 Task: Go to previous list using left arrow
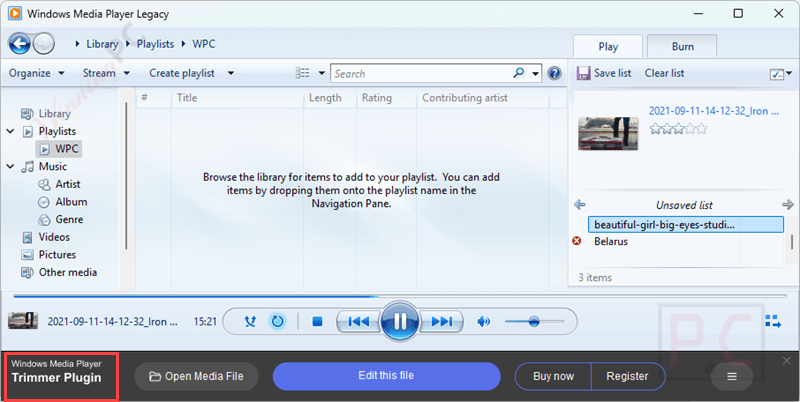(x=580, y=205)
